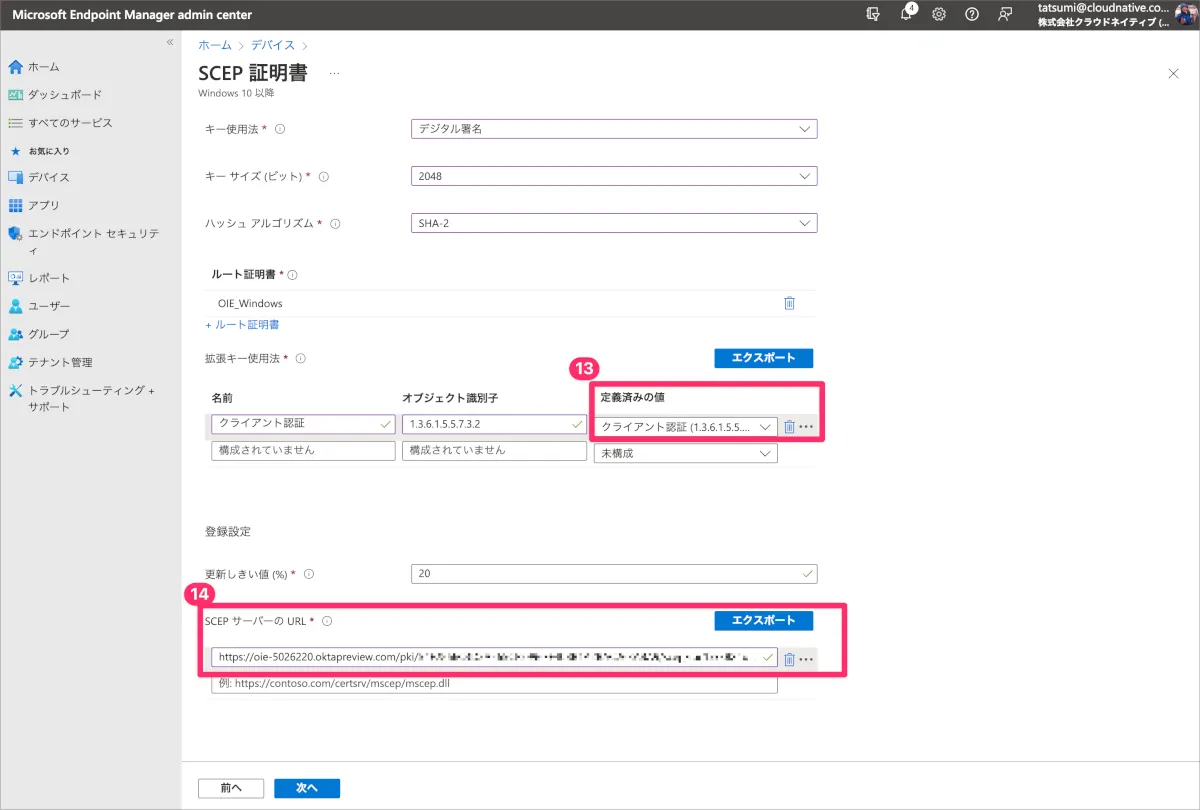This screenshot has height=810, width=1200.
Task: Open the settings gear in header
Action: (939, 14)
